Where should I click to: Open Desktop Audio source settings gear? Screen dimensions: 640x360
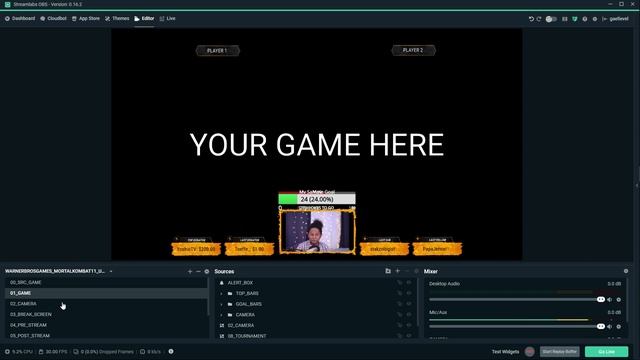(619, 300)
